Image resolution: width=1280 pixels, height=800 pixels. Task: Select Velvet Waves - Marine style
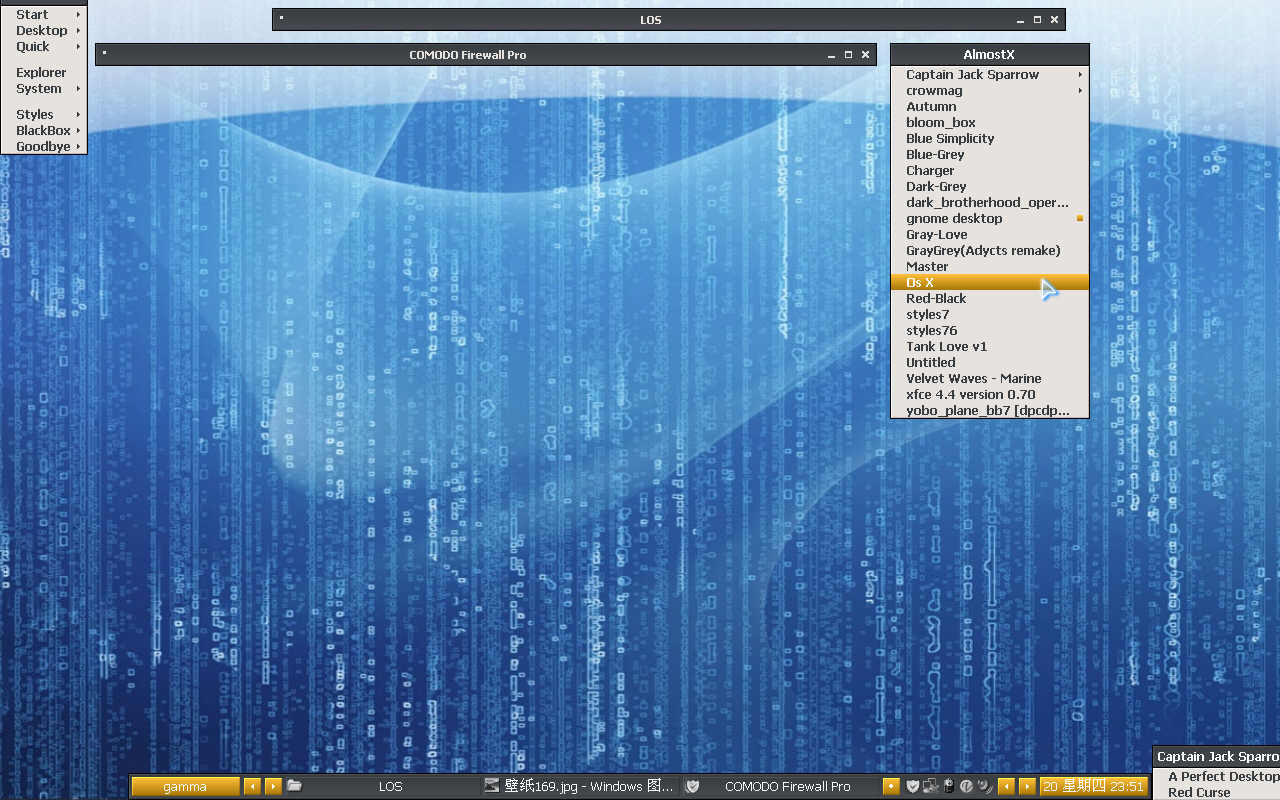pyautogui.click(x=973, y=379)
